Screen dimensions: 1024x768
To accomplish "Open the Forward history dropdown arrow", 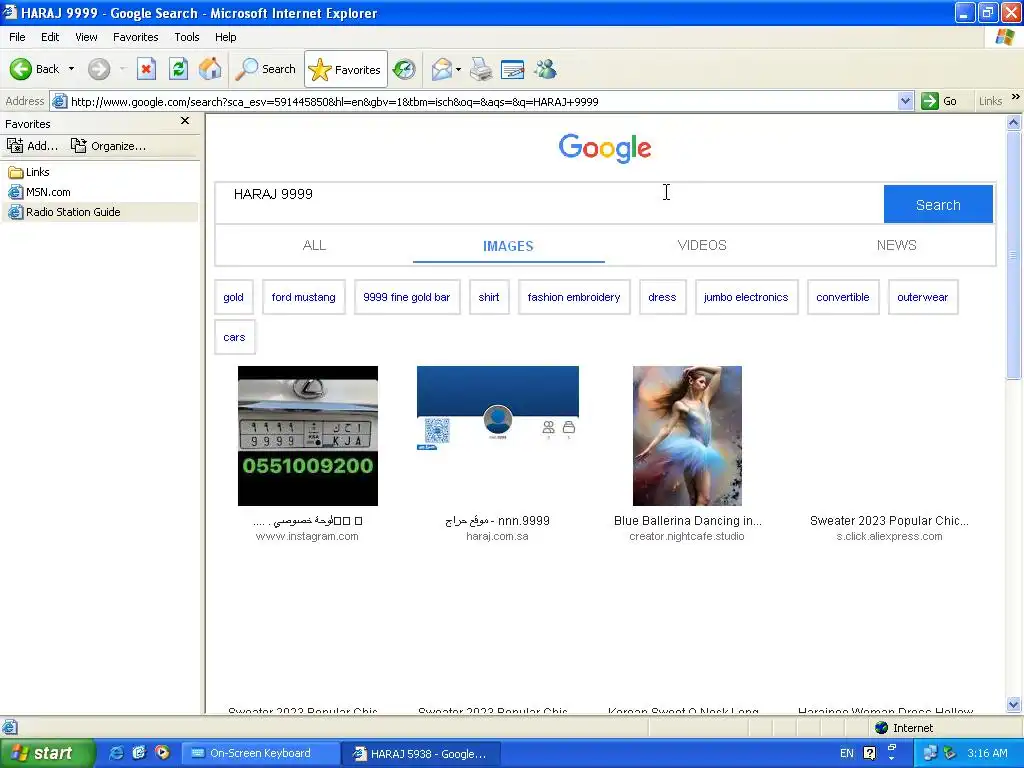I will click(x=122, y=69).
